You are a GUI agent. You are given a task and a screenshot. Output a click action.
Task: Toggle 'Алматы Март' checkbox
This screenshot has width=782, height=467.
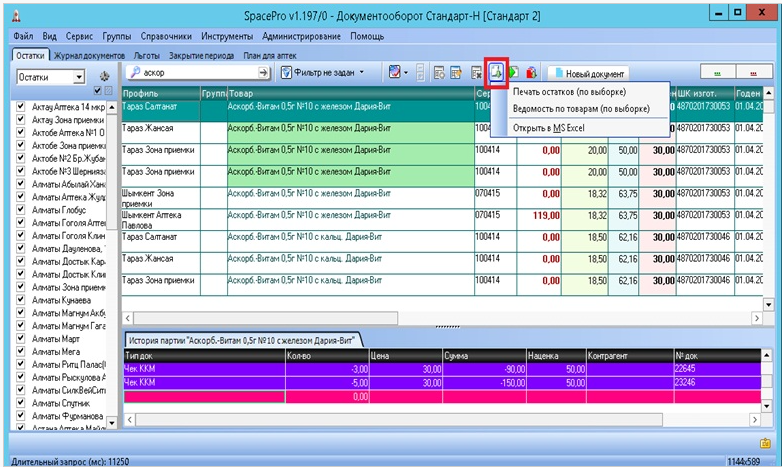point(20,338)
